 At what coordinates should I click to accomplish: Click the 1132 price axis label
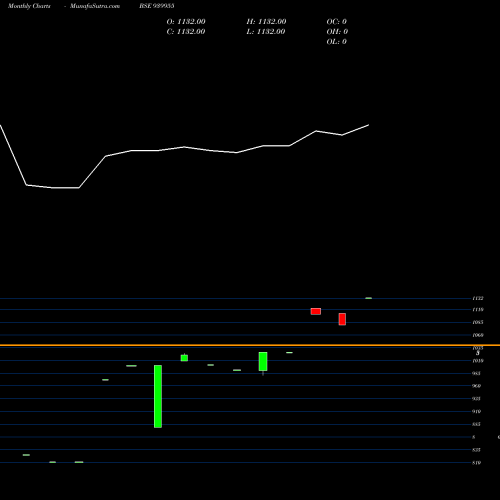pos(478,298)
